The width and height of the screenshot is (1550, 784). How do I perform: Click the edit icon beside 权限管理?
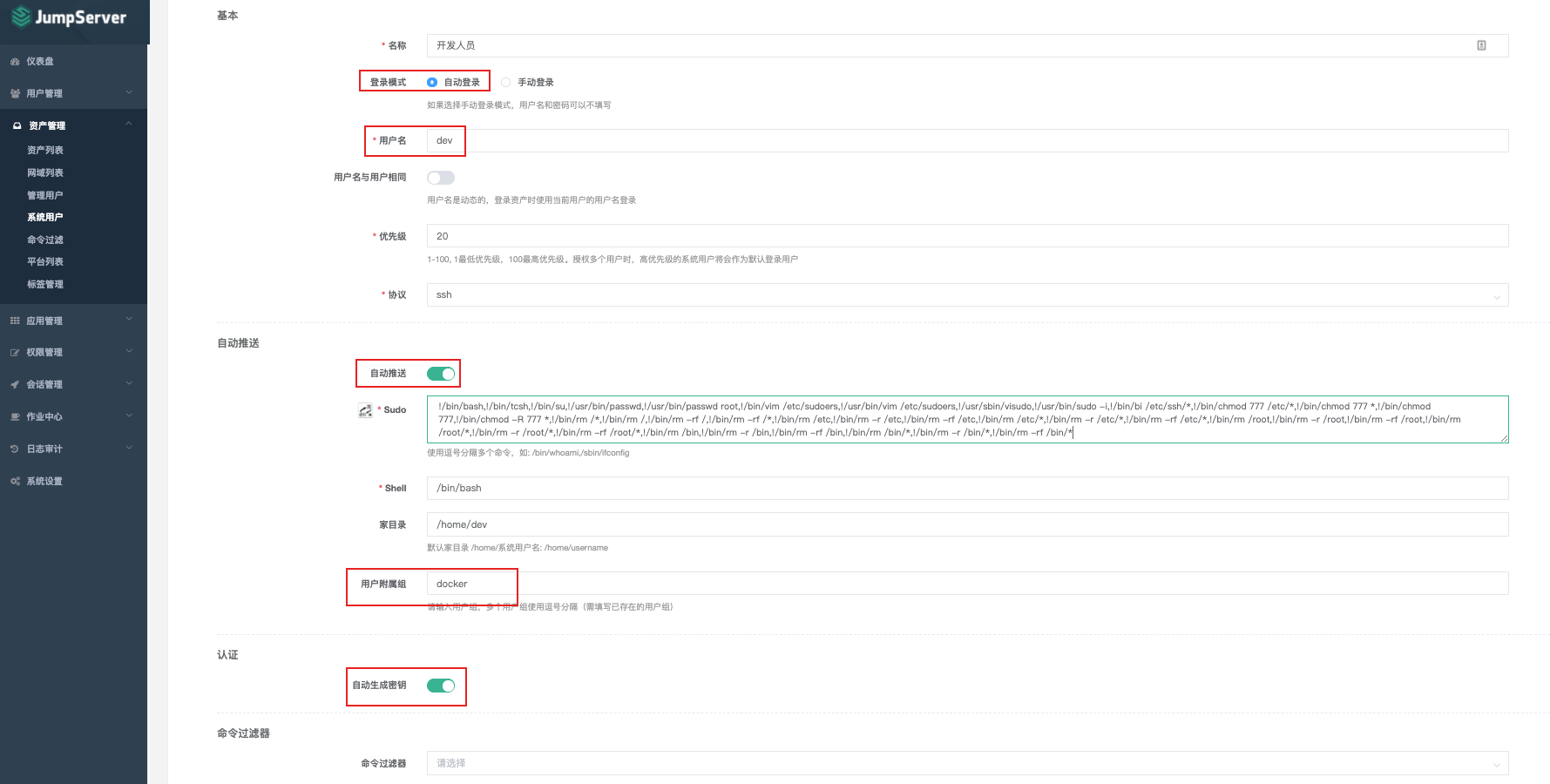pyautogui.click(x=15, y=353)
